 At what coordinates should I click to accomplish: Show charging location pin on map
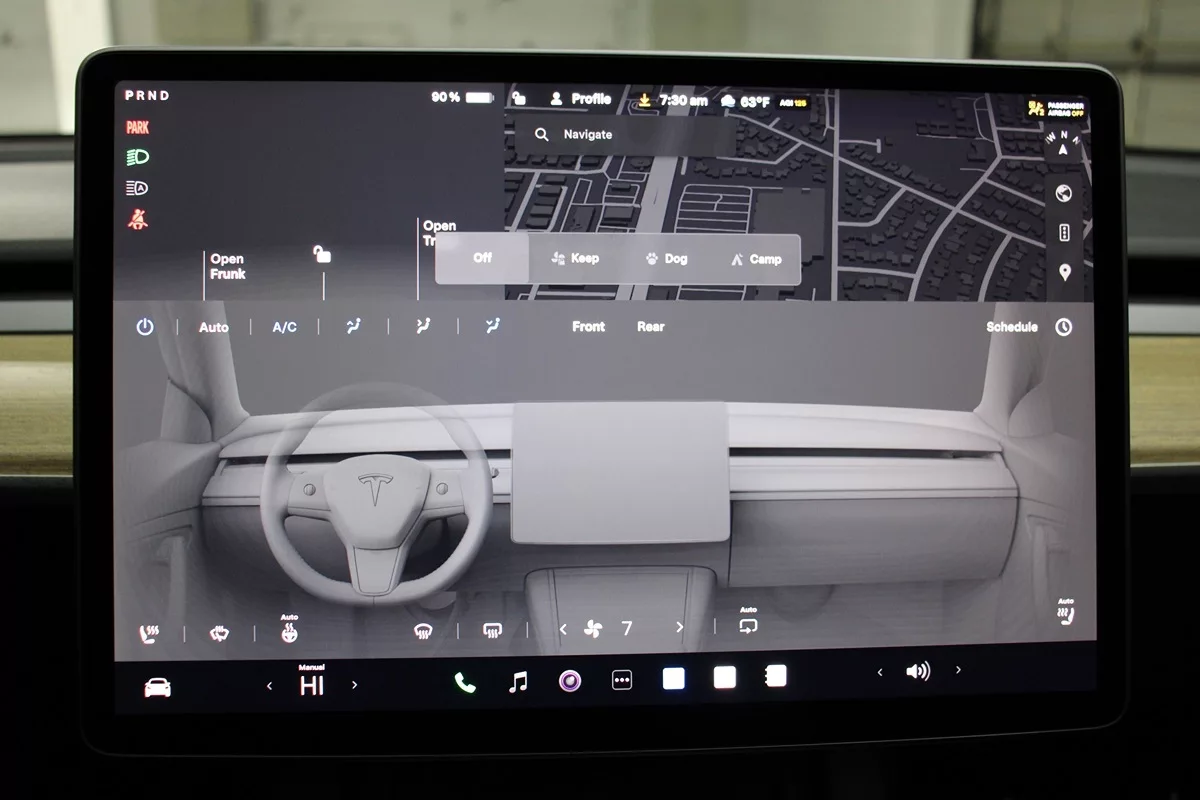pyautogui.click(x=1064, y=272)
